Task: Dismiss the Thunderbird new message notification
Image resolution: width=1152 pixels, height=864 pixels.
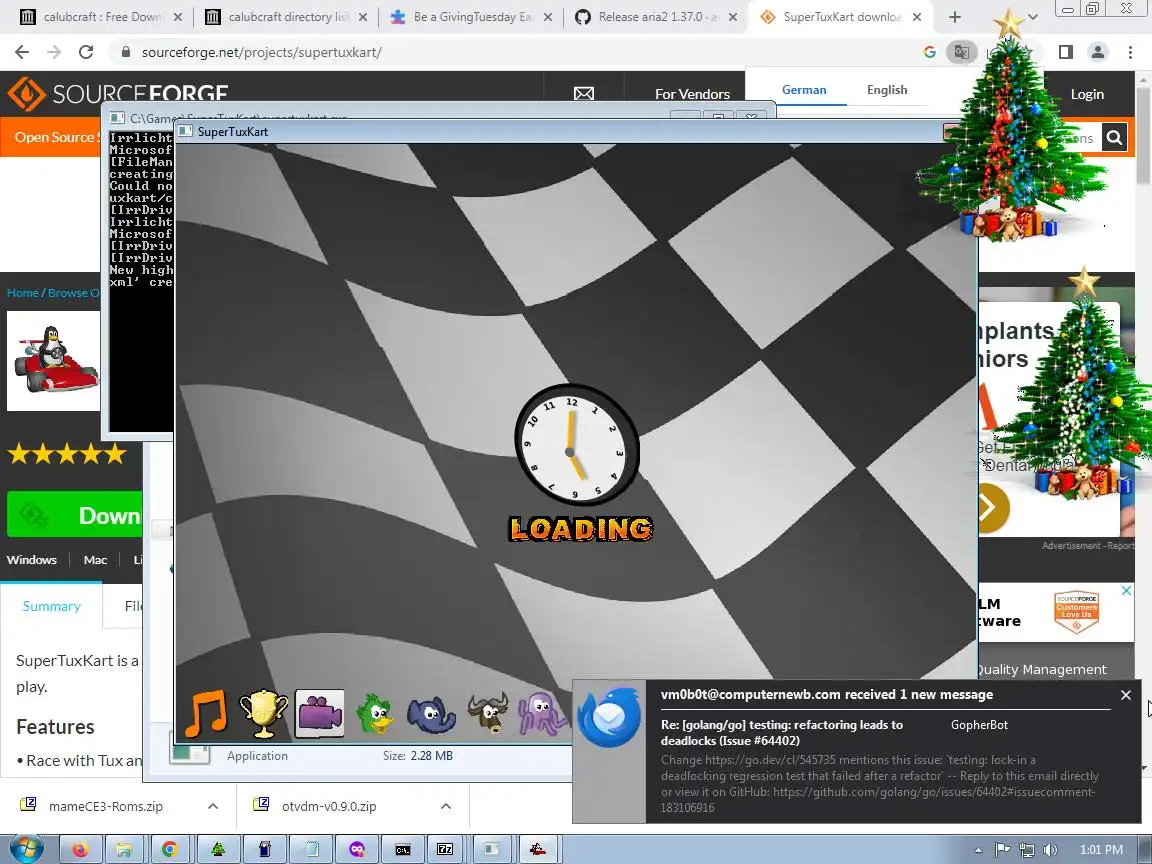Action: click(x=1126, y=695)
